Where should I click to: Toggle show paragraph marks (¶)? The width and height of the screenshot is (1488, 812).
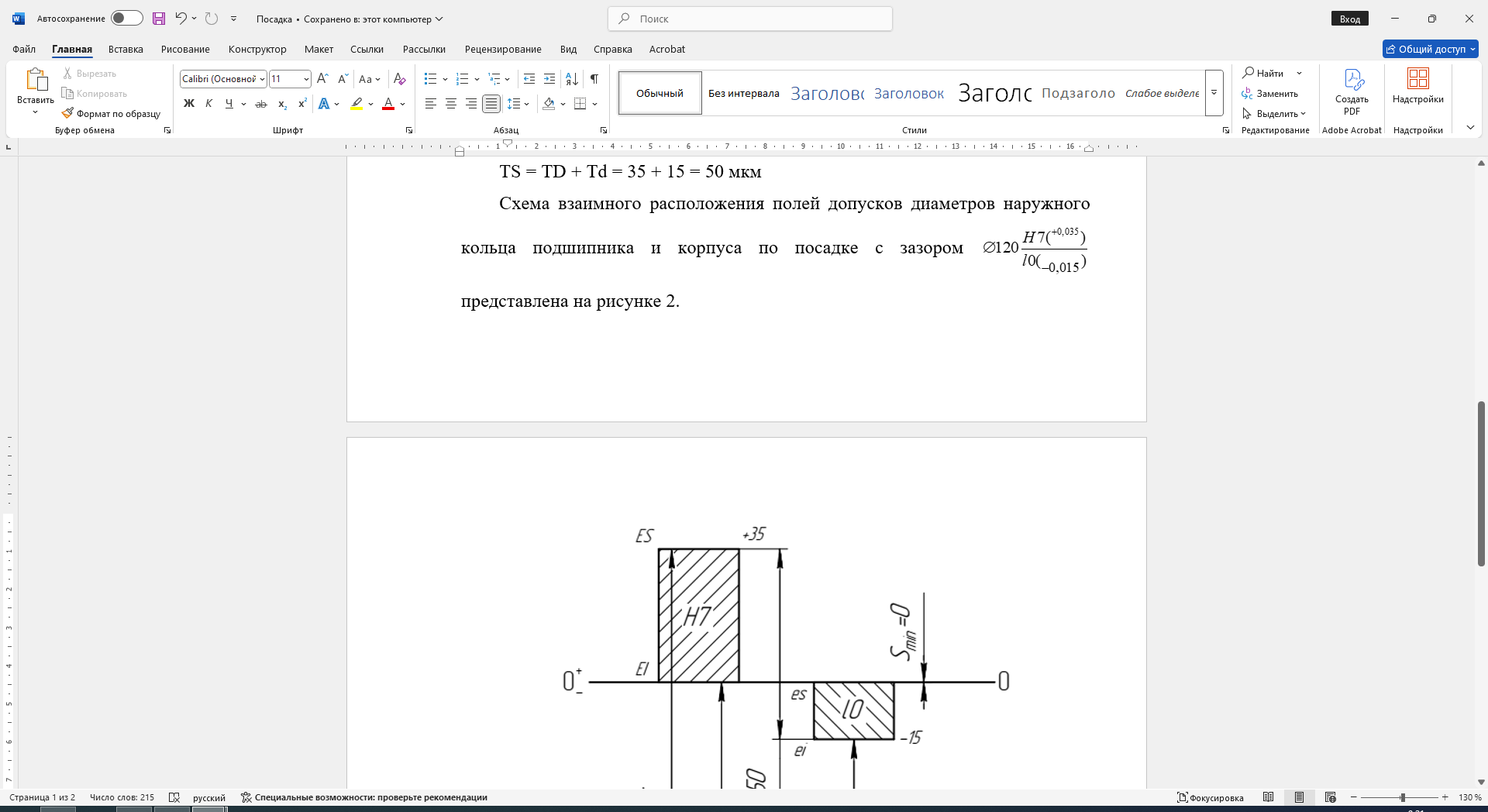click(x=594, y=79)
